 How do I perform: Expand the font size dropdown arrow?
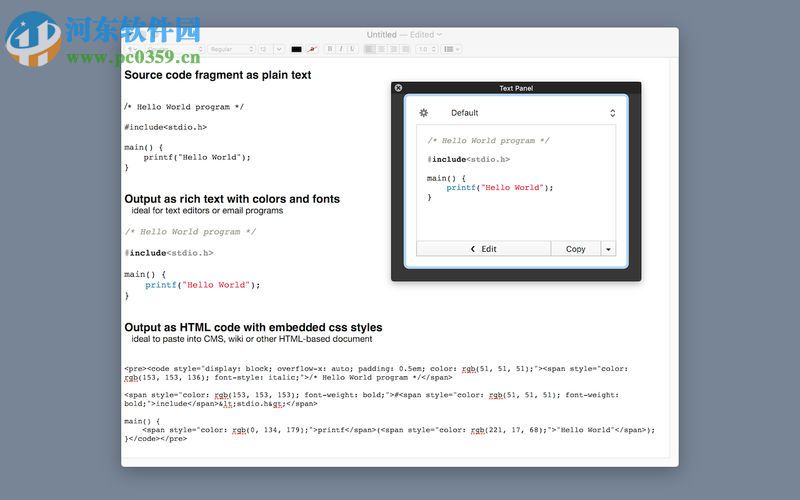[279, 49]
